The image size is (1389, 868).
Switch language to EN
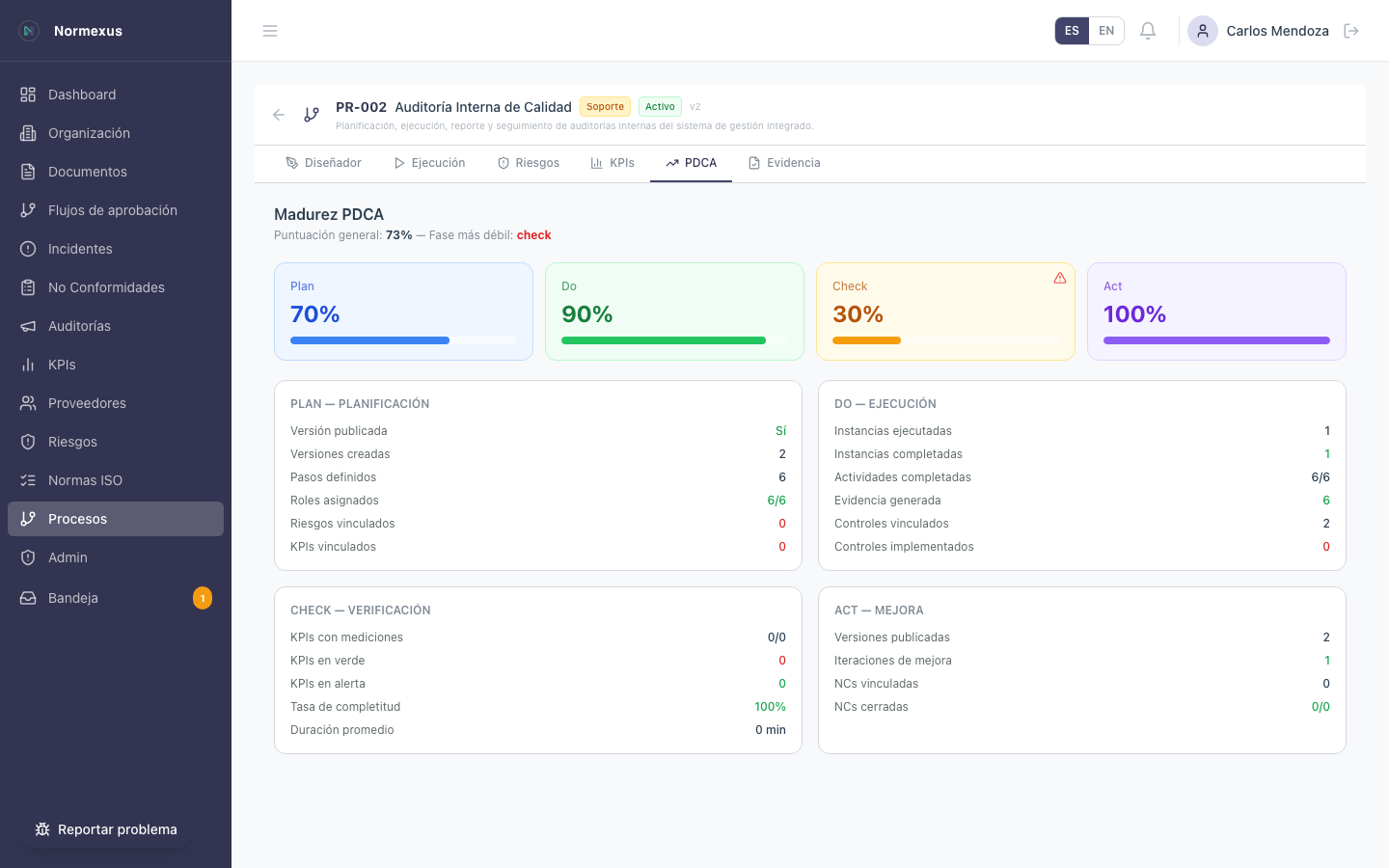point(1106,31)
